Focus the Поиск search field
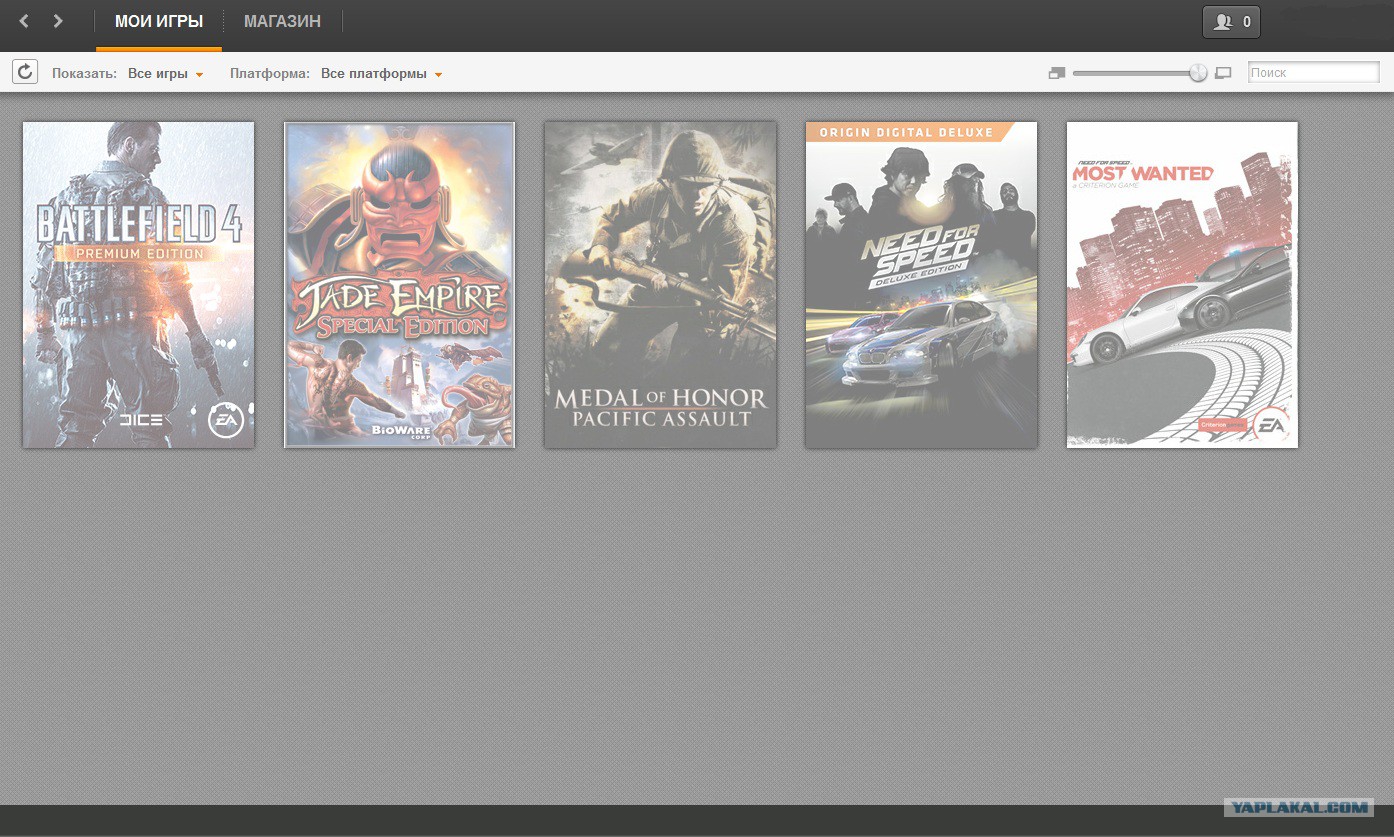1394x837 pixels. (1313, 73)
